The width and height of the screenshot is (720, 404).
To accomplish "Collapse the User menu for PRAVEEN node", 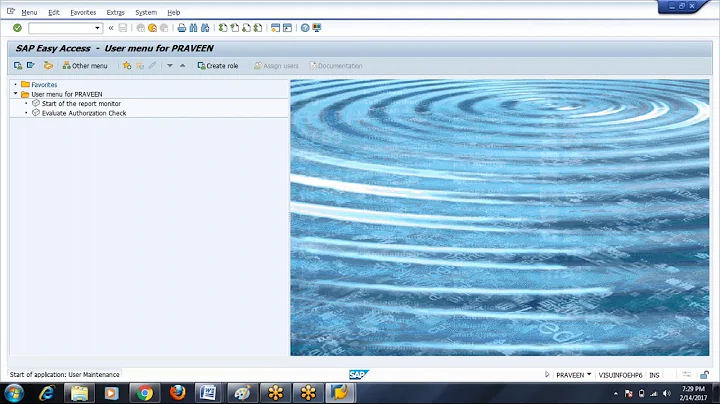I will (16, 94).
